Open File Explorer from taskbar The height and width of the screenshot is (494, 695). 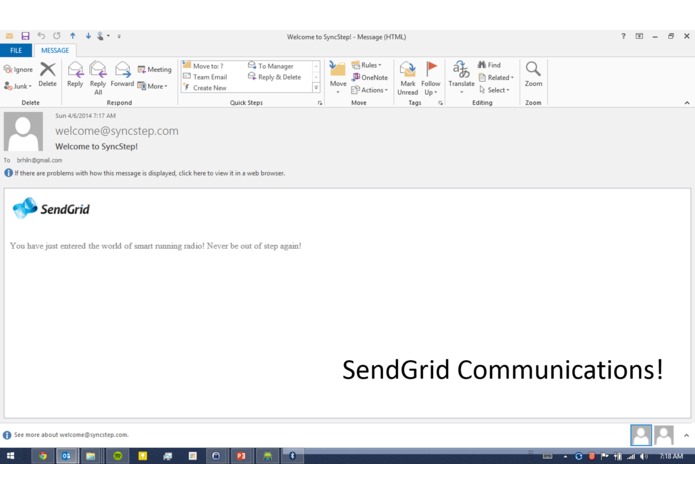click(x=90, y=456)
